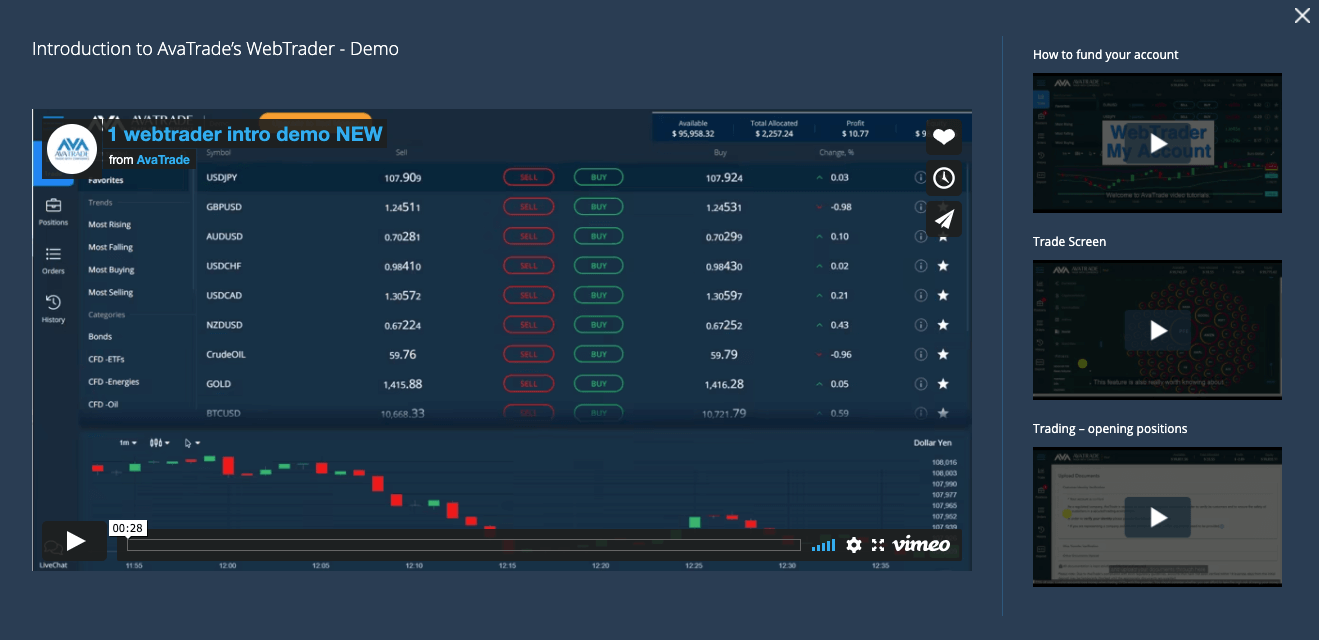The width and height of the screenshot is (1319, 640).
Task: Open the candlestick chart type dropdown
Action: pos(159,442)
